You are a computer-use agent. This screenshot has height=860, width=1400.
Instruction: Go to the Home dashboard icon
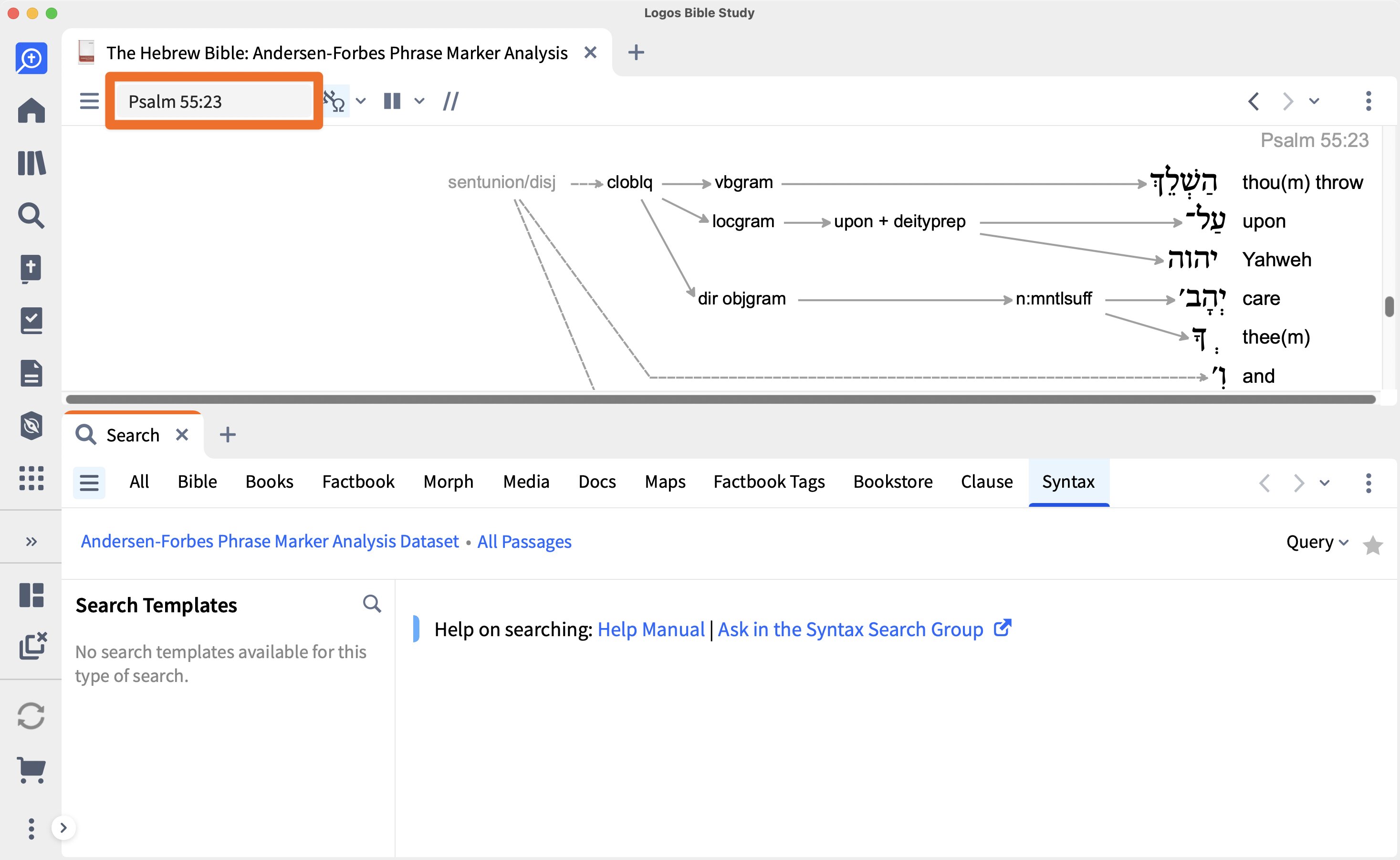(31, 110)
